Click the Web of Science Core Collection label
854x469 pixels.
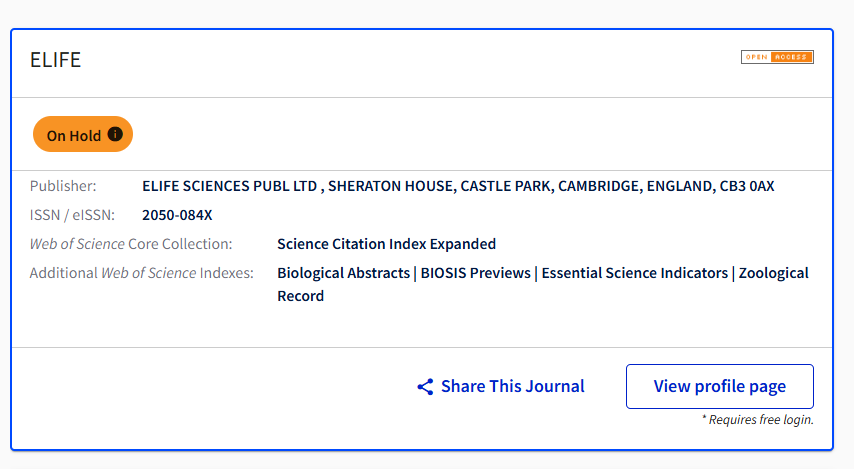pyautogui.click(x=130, y=243)
